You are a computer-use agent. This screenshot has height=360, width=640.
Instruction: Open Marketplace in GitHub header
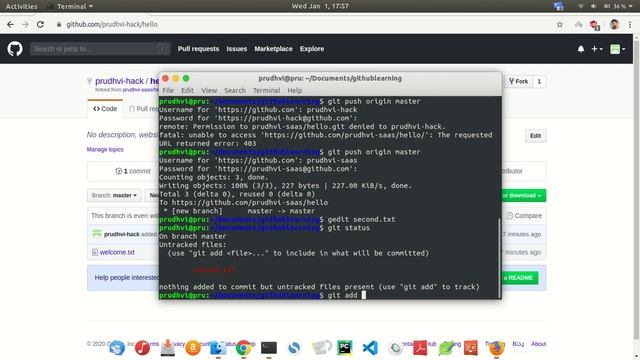pos(273,49)
